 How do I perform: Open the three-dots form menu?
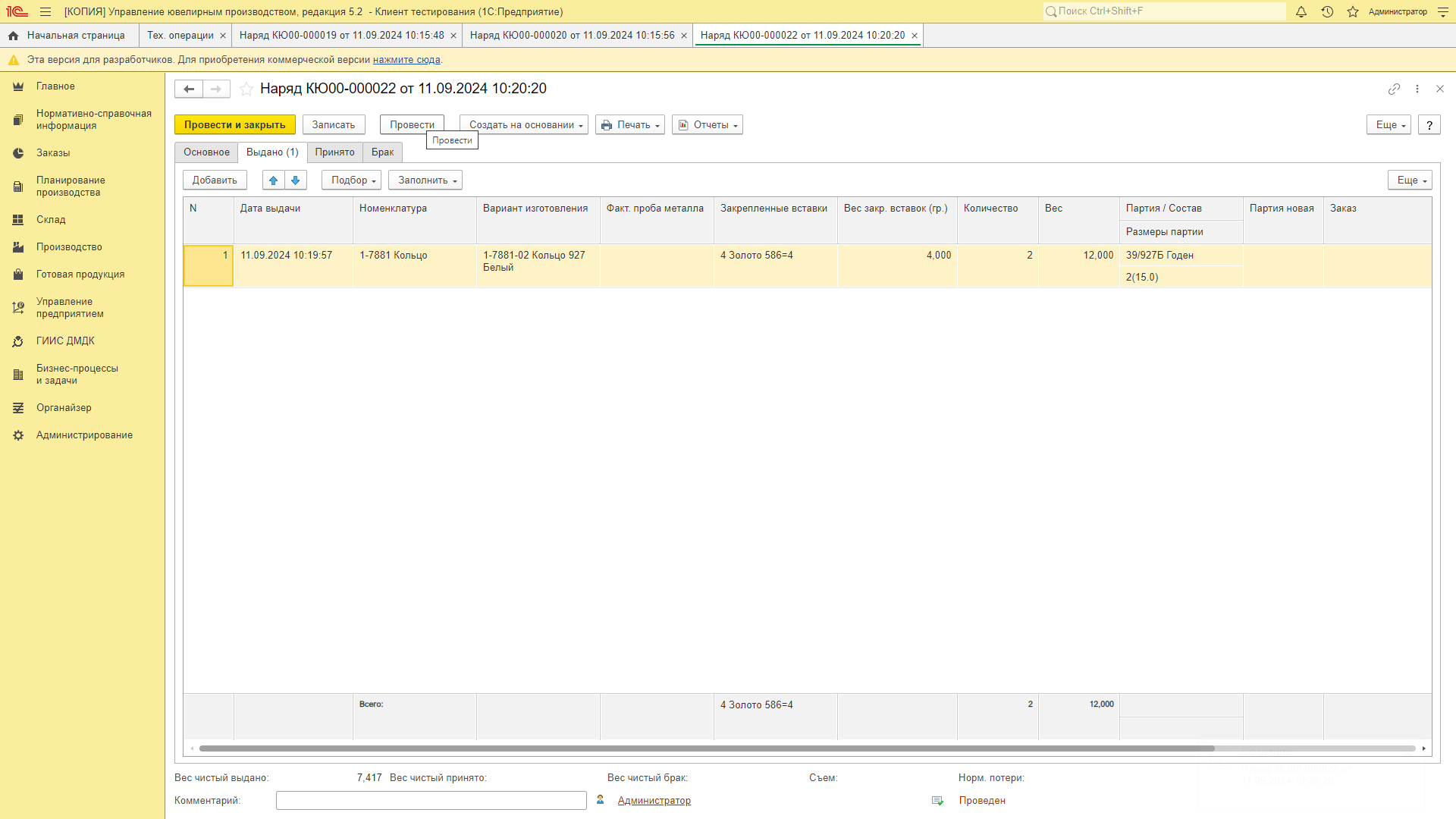[1417, 89]
